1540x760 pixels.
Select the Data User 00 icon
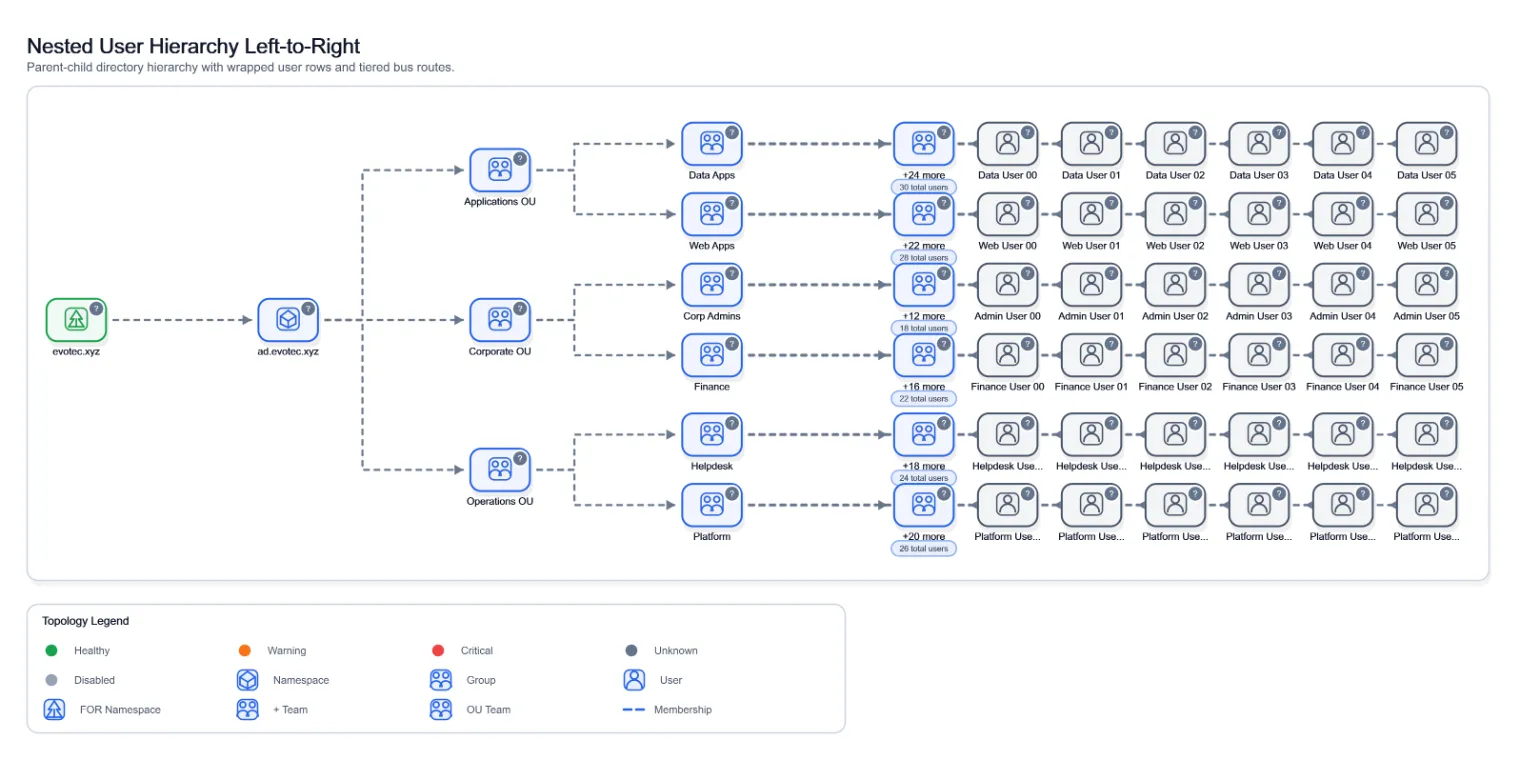pos(1007,144)
